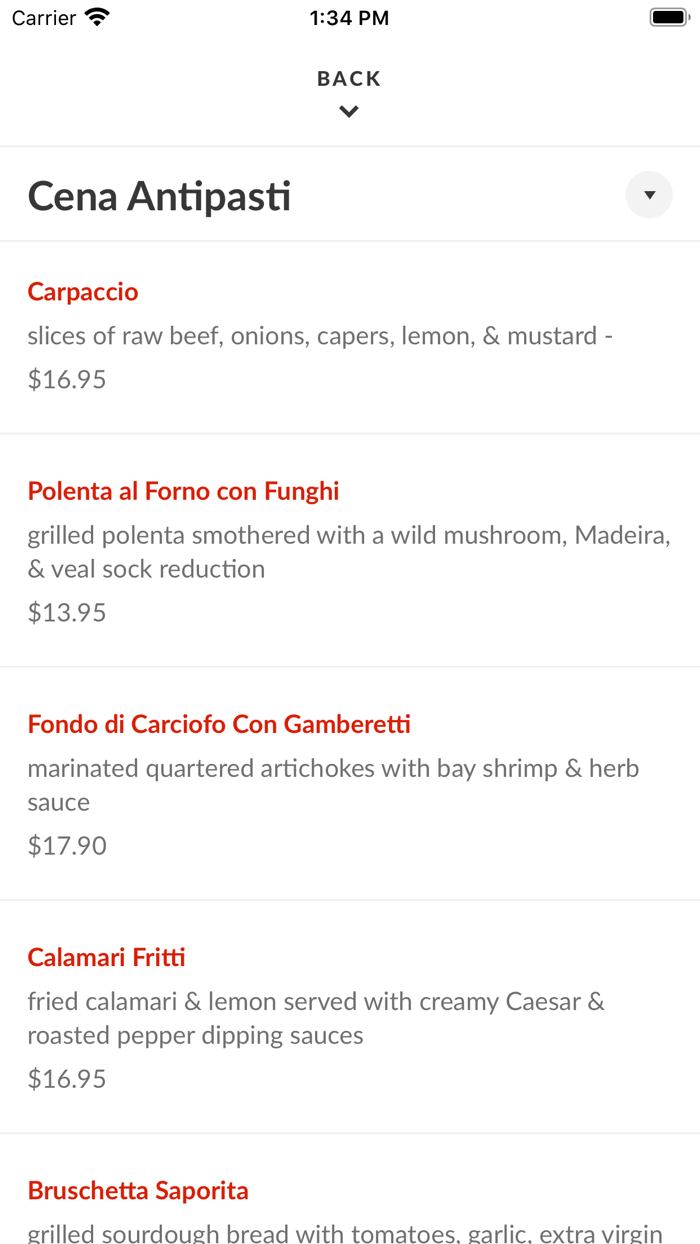The width and height of the screenshot is (700, 1244).
Task: Tap the Wi-Fi icon in status bar
Action: click(95, 16)
